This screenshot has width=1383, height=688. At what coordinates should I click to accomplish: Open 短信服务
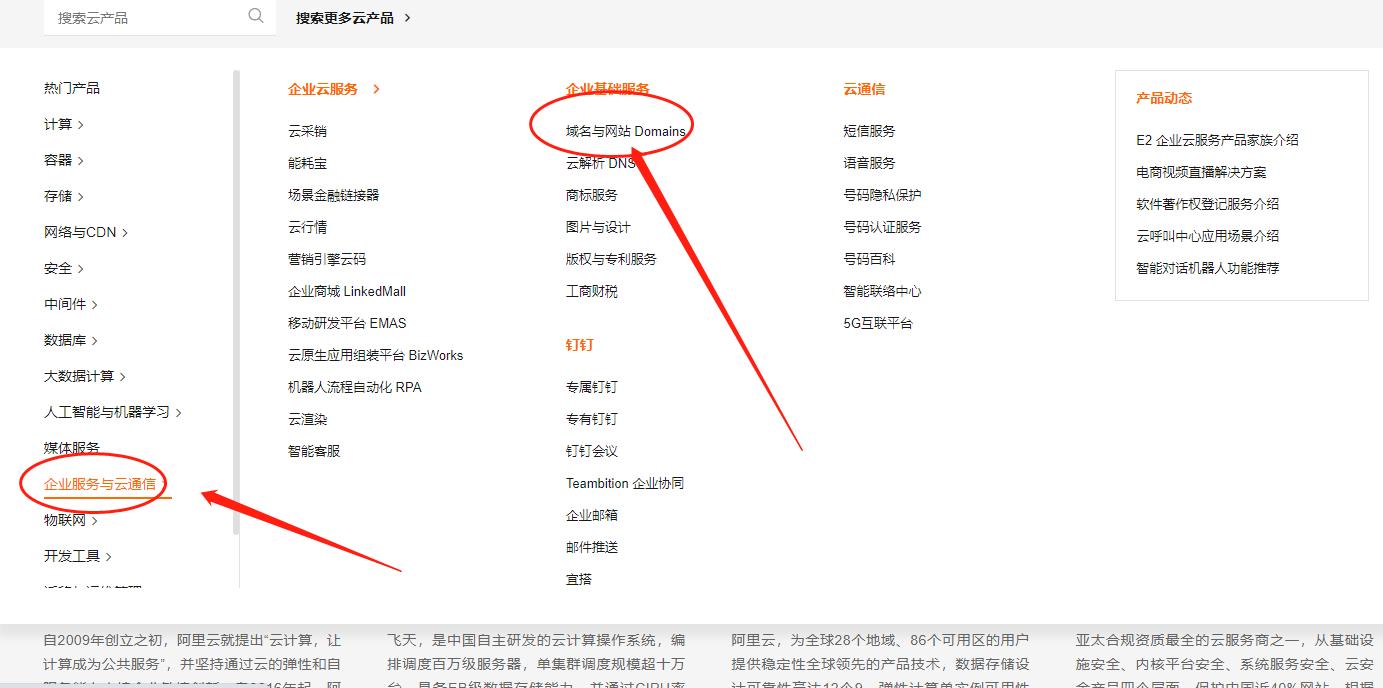(x=867, y=130)
